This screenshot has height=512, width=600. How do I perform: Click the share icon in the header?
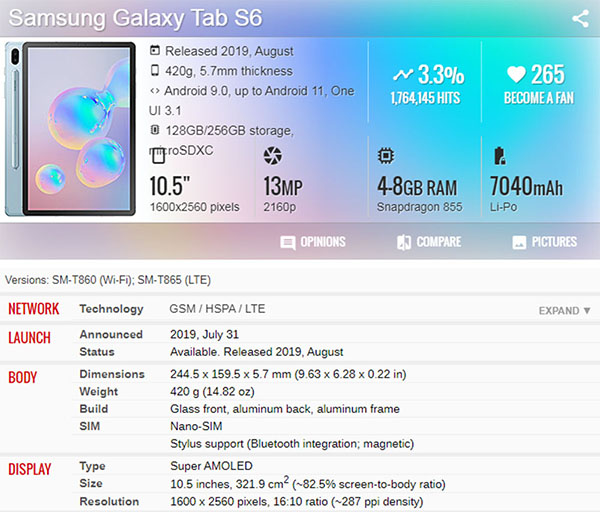[x=580, y=19]
